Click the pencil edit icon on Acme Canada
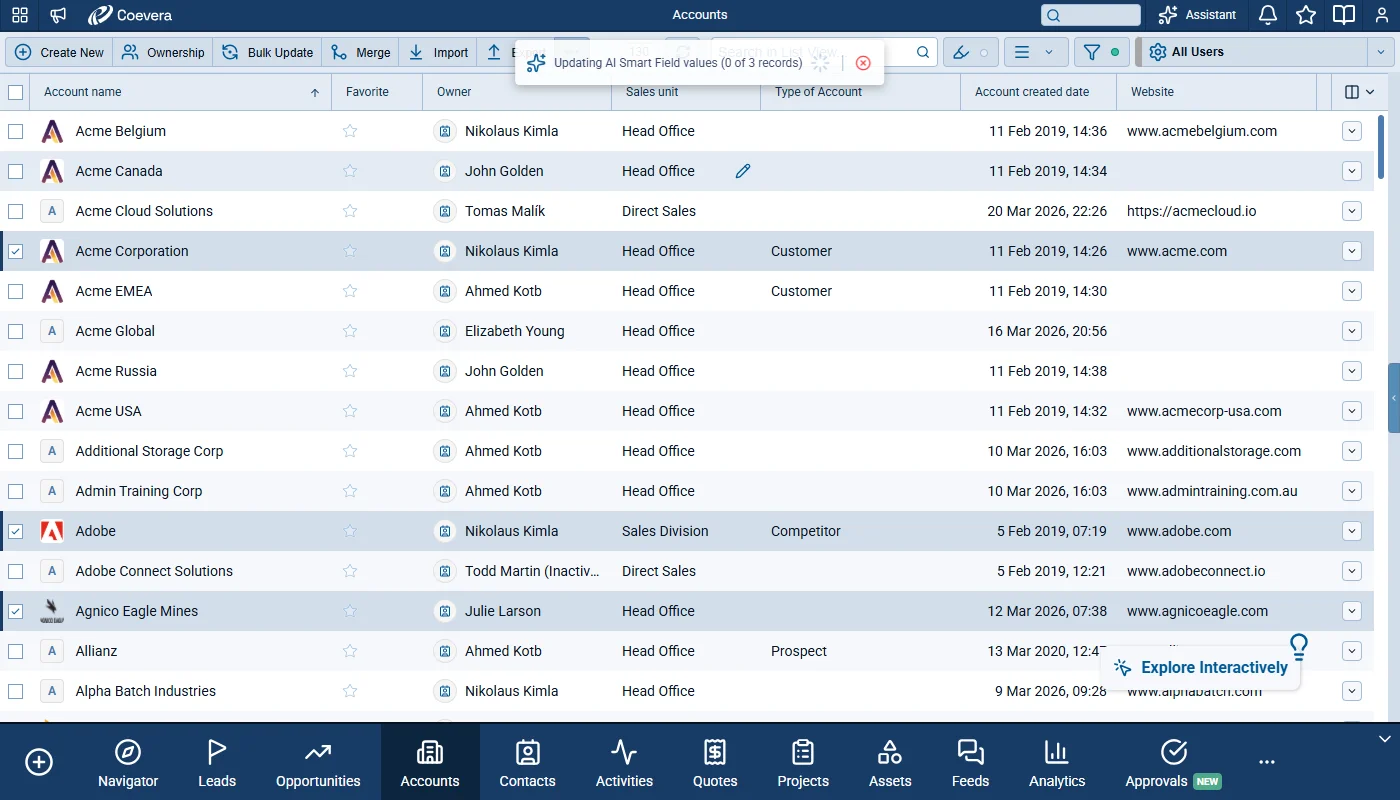Viewport: 1400px width, 800px height. coord(743,171)
